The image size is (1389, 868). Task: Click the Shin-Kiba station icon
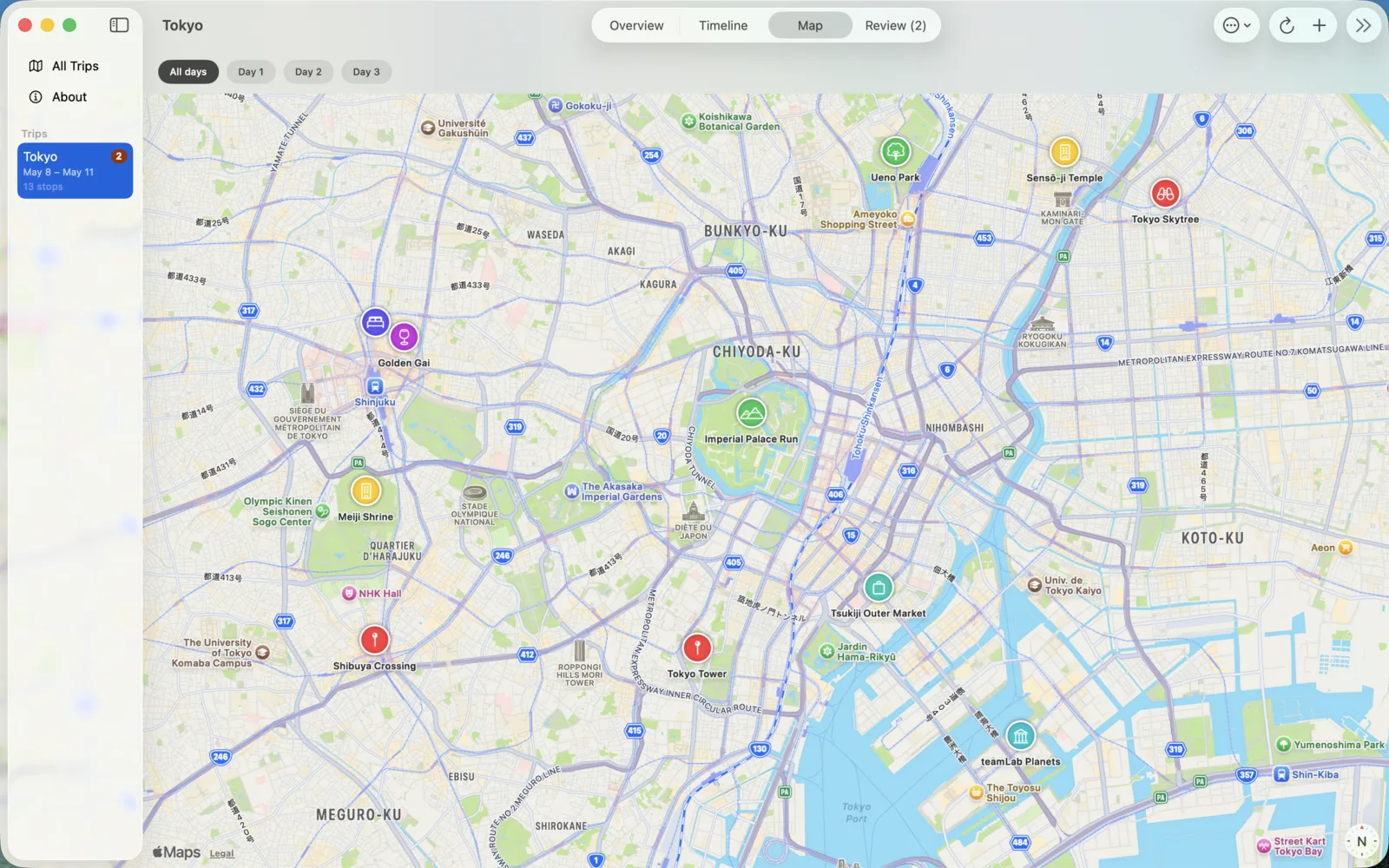pos(1281,774)
